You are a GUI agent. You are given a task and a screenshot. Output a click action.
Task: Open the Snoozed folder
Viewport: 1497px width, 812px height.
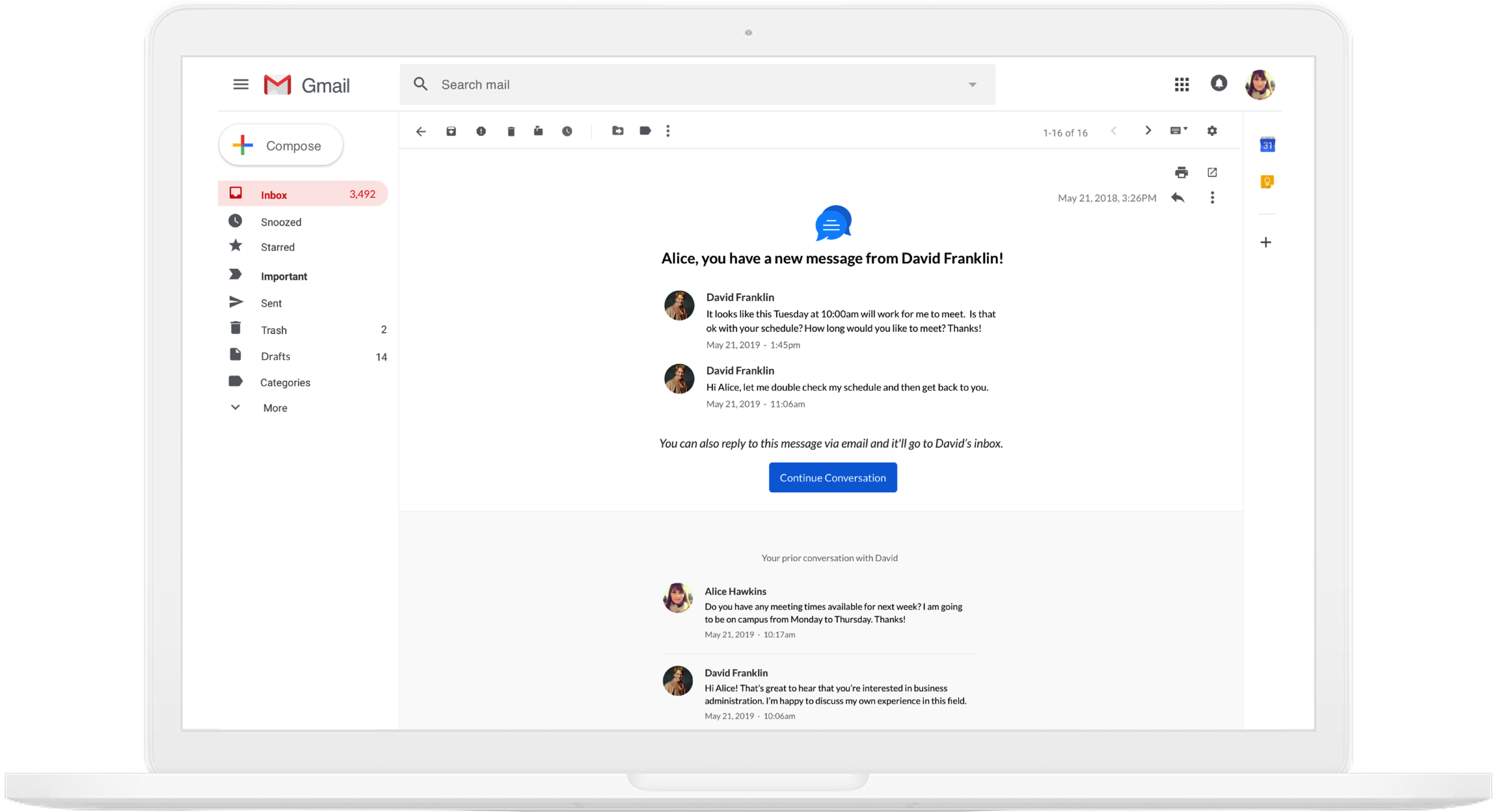281,222
